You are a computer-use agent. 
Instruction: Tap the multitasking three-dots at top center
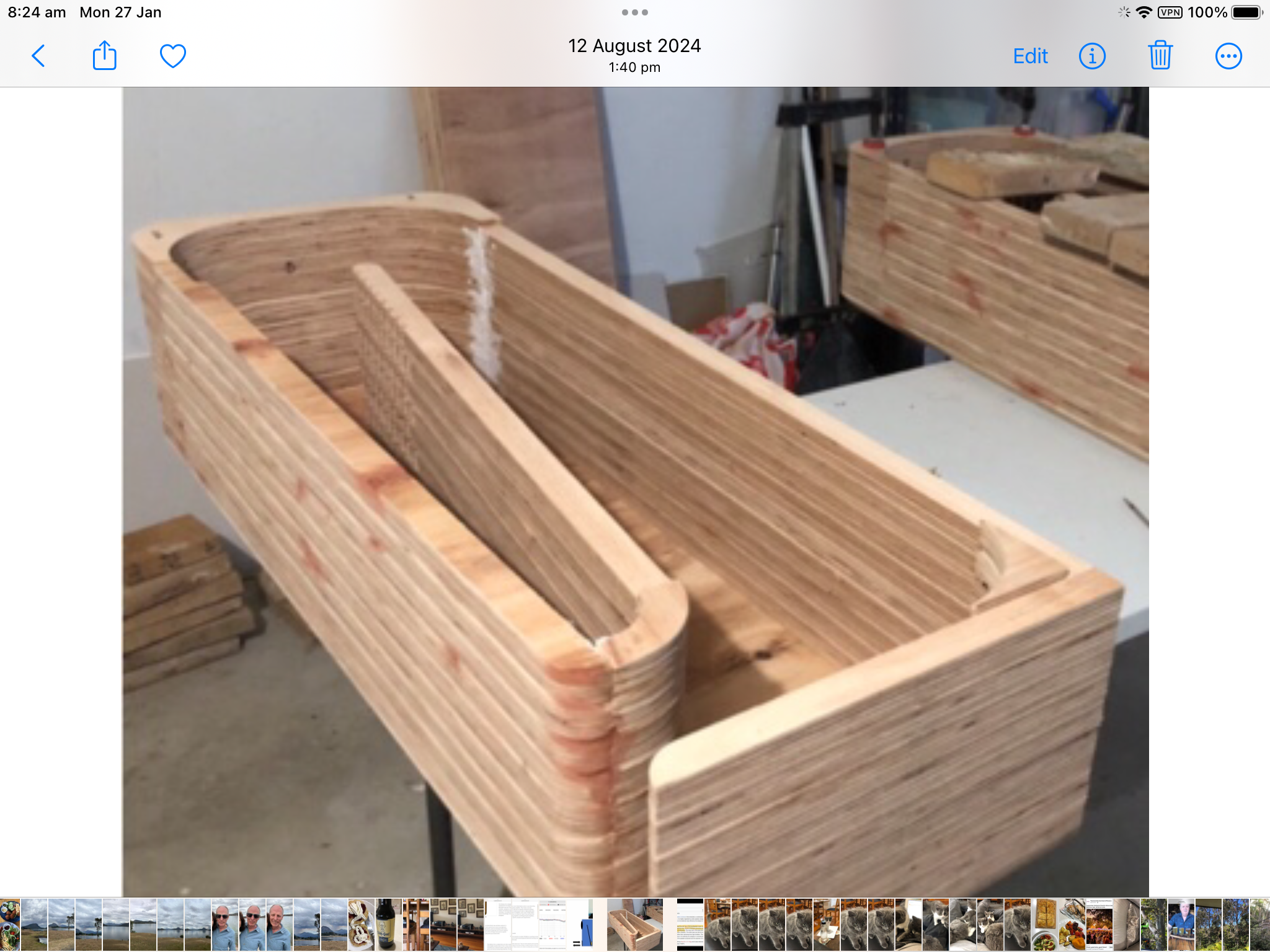point(635,12)
